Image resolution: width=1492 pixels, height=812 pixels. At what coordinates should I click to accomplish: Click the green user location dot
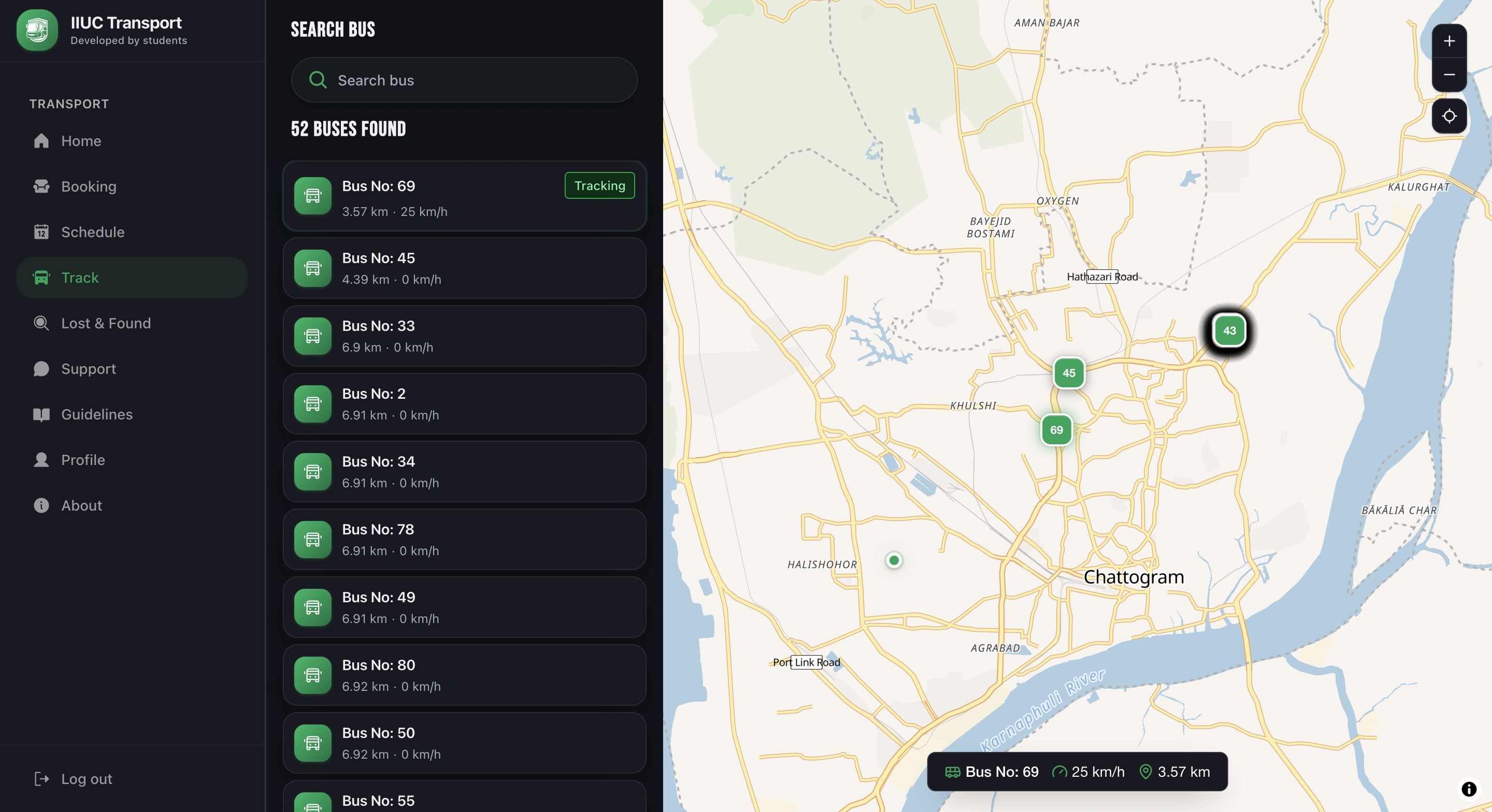pos(894,560)
